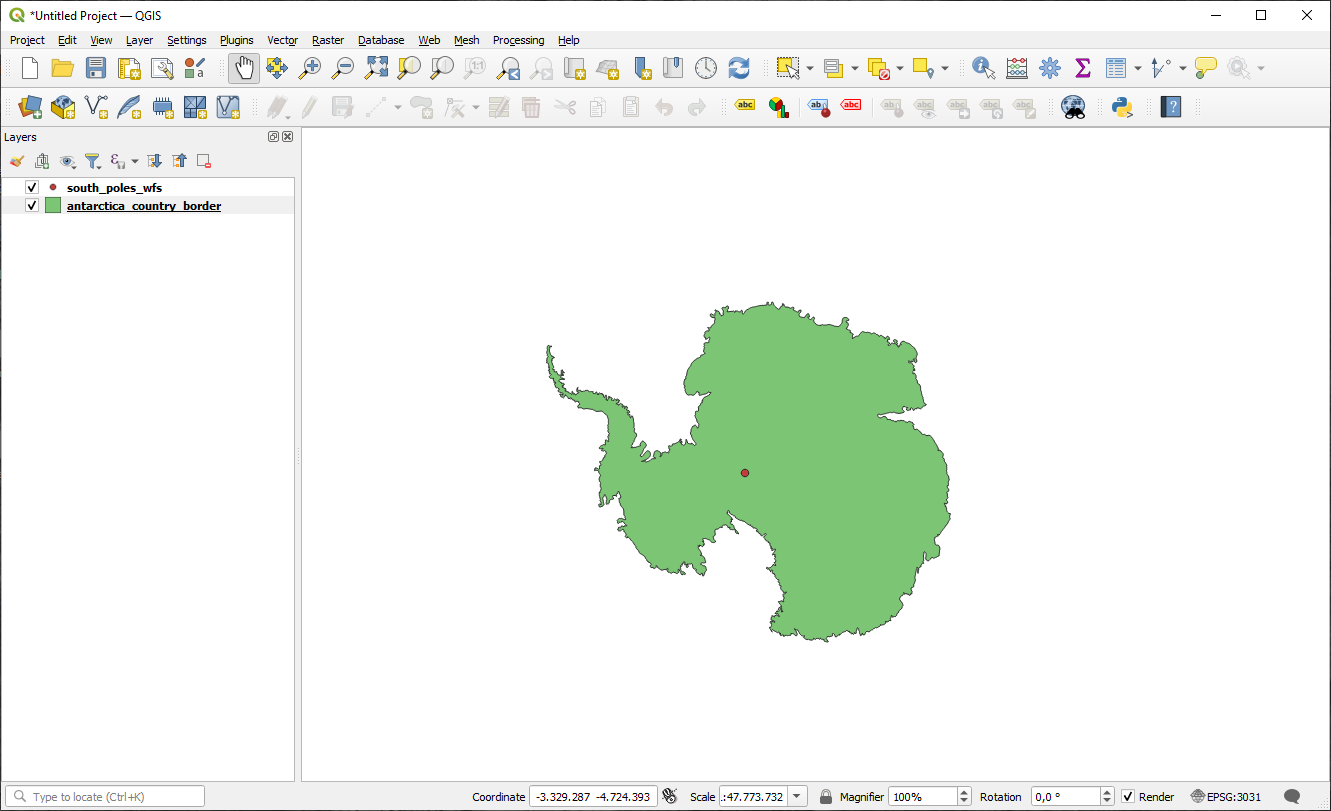Open the Select Features tool dropdown arrow
Screen dimensions: 1331x811
(x=809, y=68)
